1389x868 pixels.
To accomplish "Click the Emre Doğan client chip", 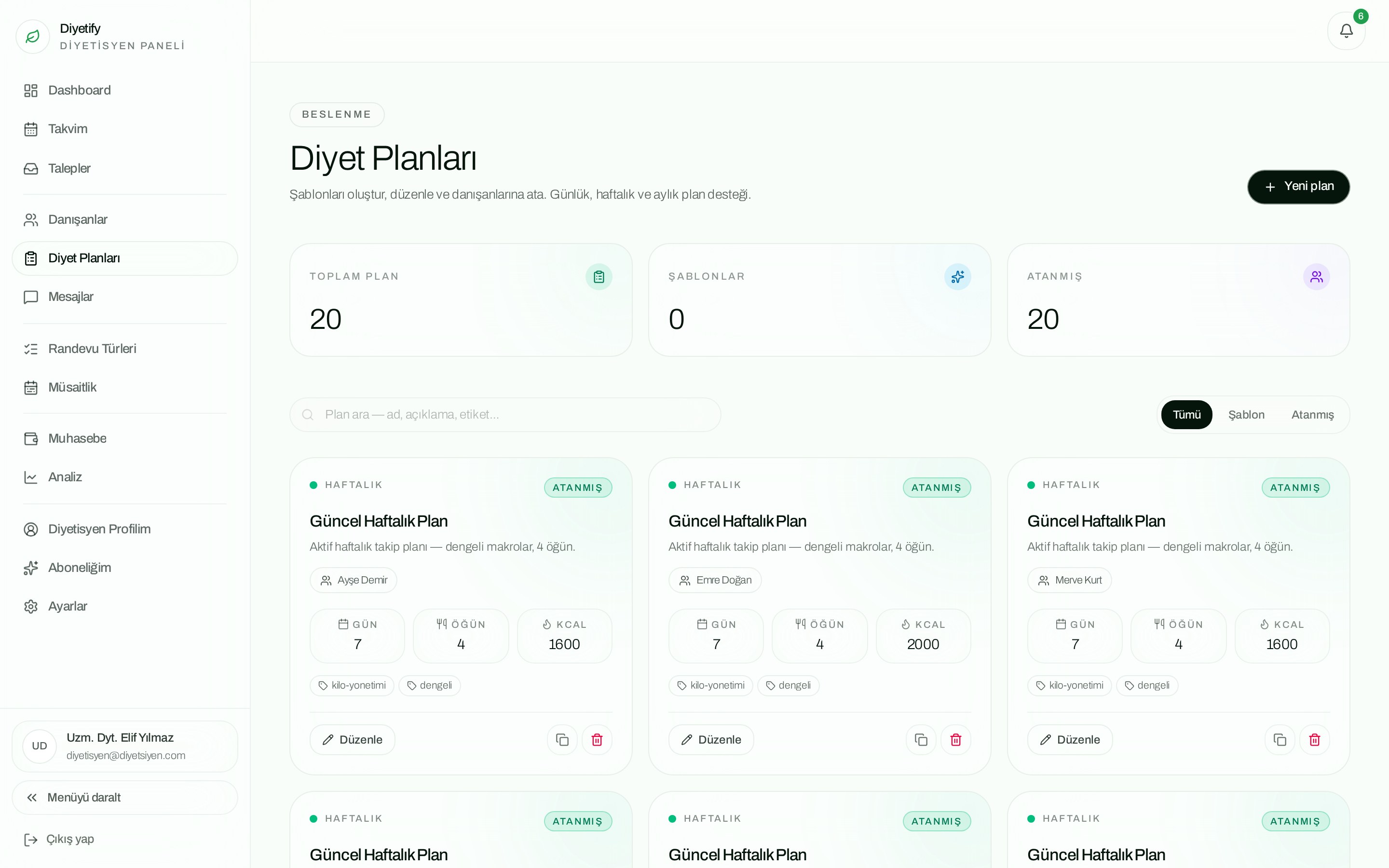I will pos(715,581).
